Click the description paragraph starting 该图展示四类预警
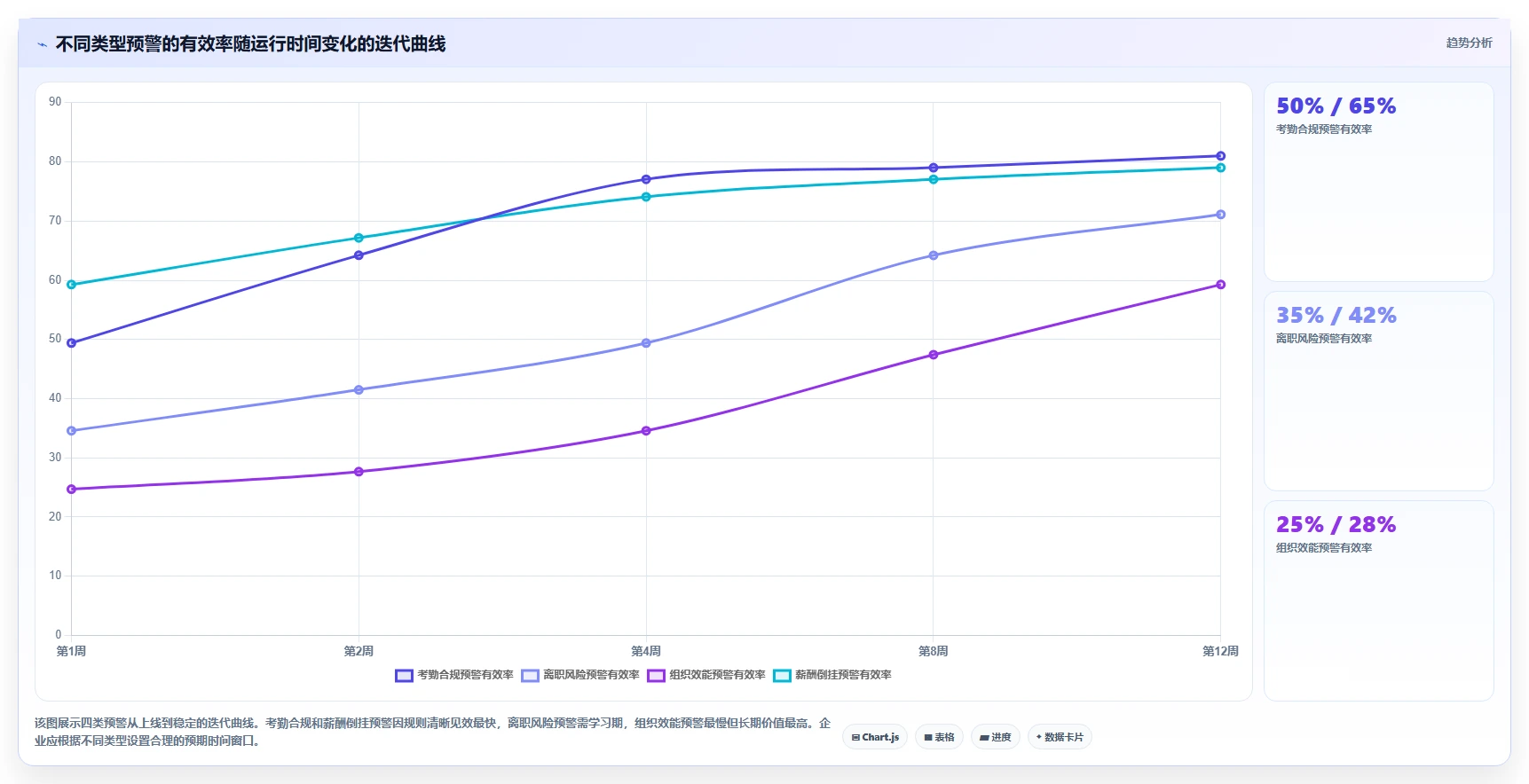Image resolution: width=1529 pixels, height=784 pixels. coord(433,733)
